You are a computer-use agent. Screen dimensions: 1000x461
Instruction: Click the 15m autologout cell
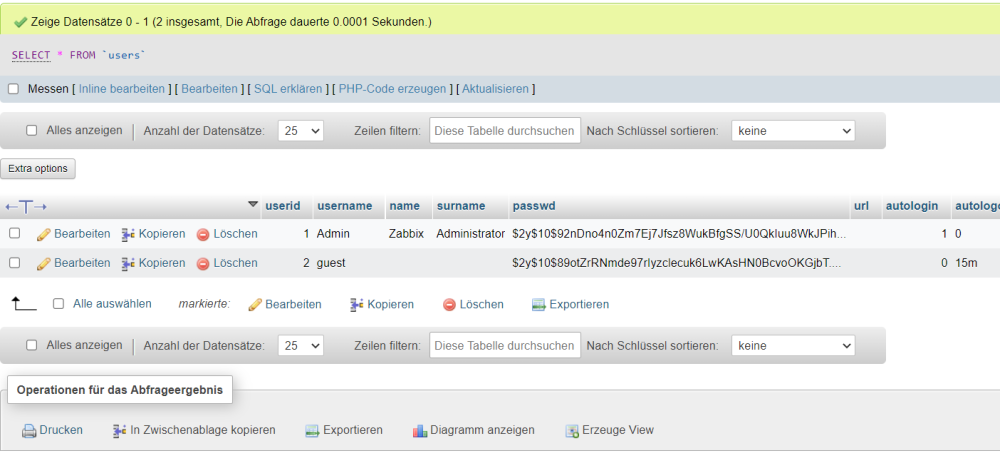coord(966,263)
